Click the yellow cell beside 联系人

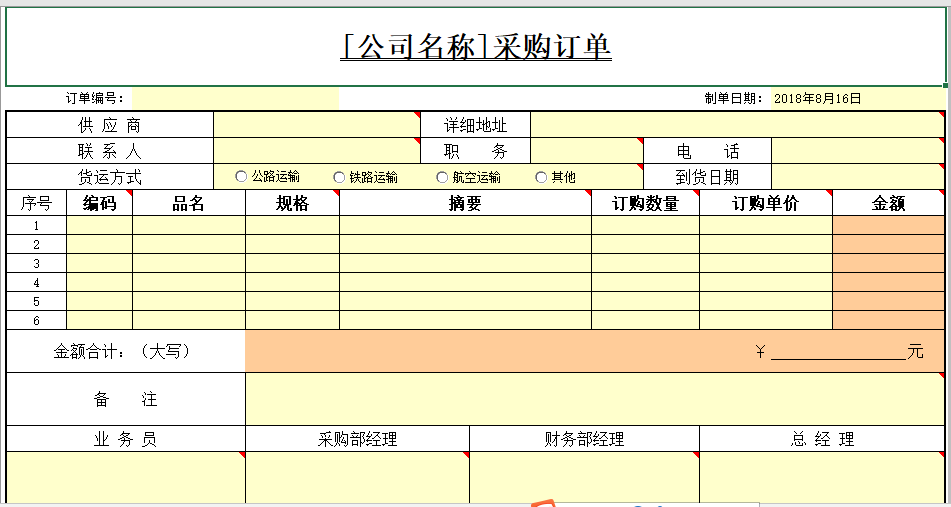click(315, 151)
